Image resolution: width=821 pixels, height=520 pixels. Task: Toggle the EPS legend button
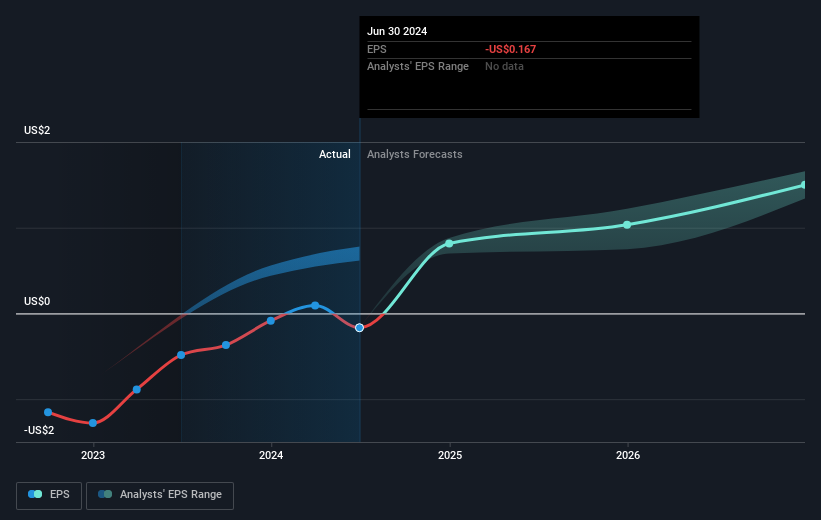tap(49, 495)
